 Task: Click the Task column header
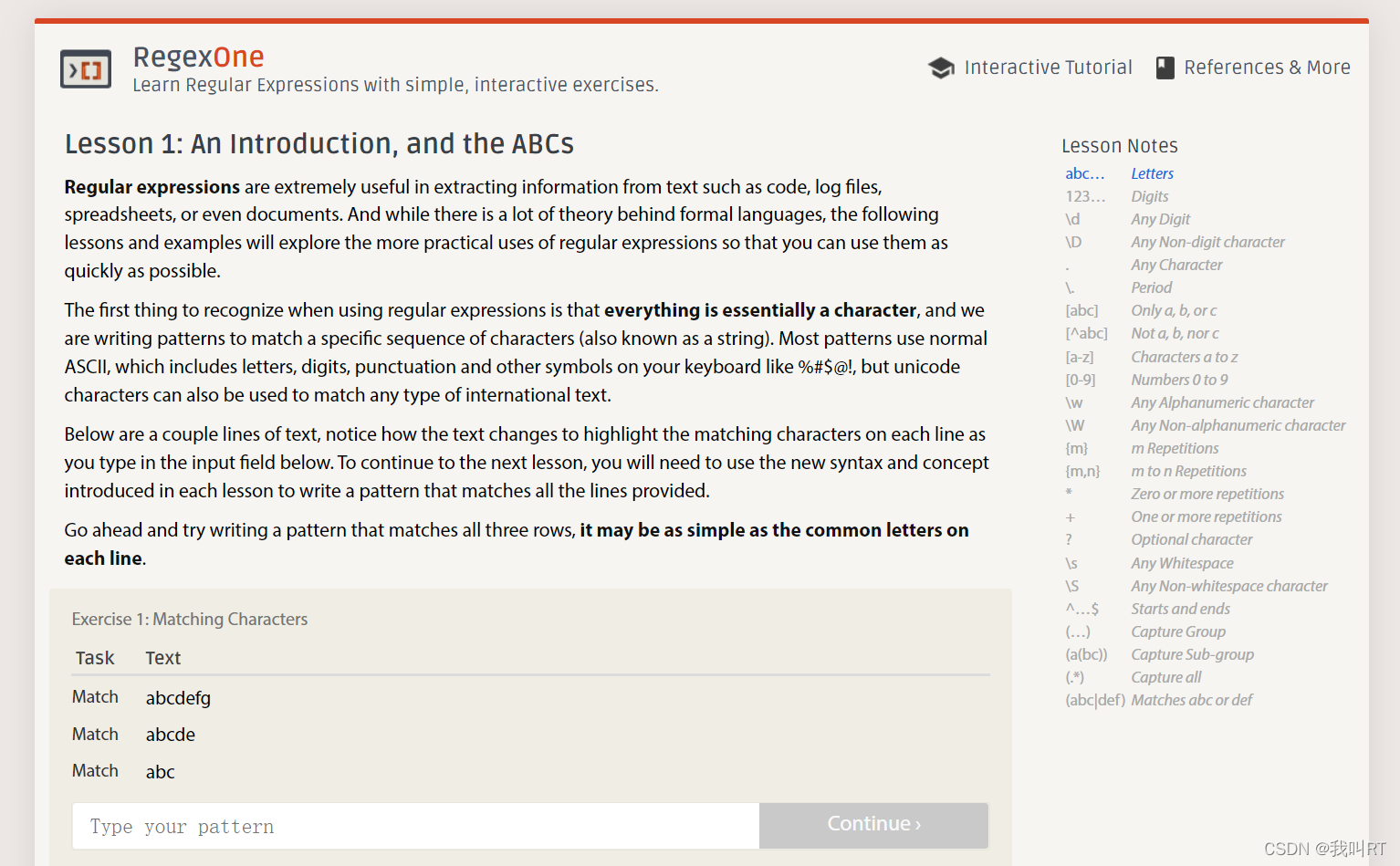tap(95, 658)
